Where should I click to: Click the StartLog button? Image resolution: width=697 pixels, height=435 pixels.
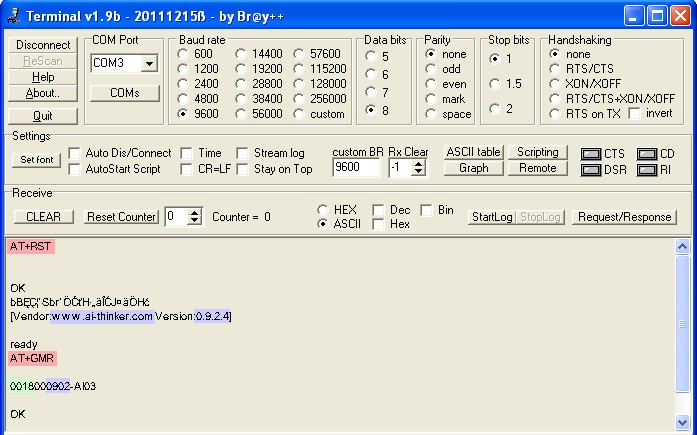coord(491,217)
